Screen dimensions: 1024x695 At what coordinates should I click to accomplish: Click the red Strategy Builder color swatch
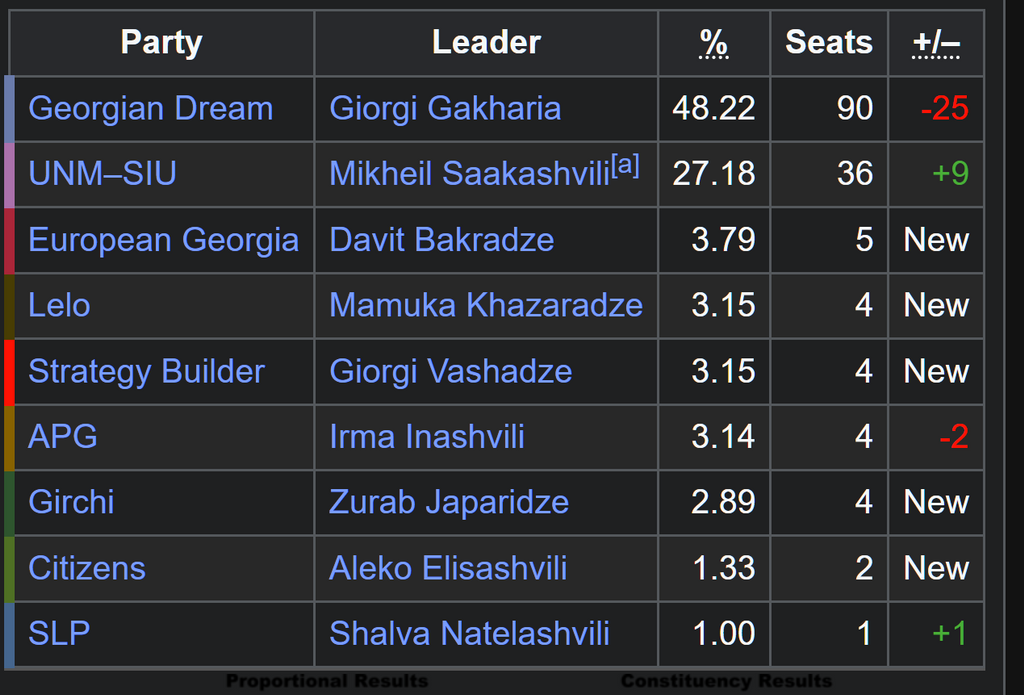[x=9, y=372]
